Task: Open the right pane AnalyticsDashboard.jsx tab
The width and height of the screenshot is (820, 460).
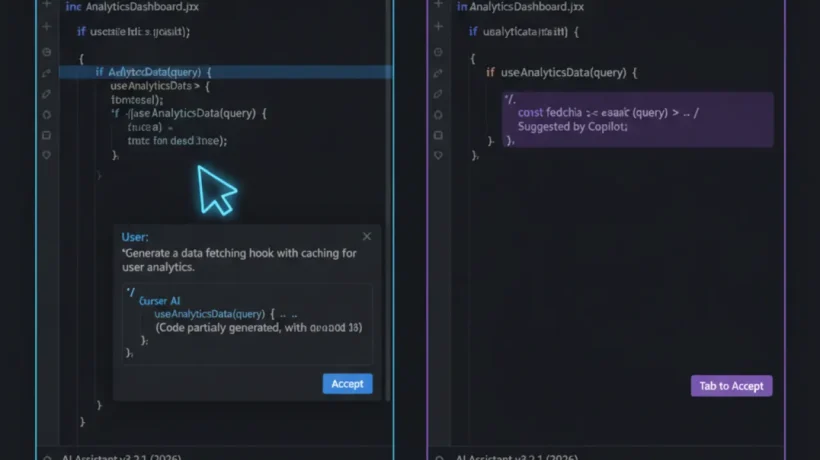Action: click(526, 7)
